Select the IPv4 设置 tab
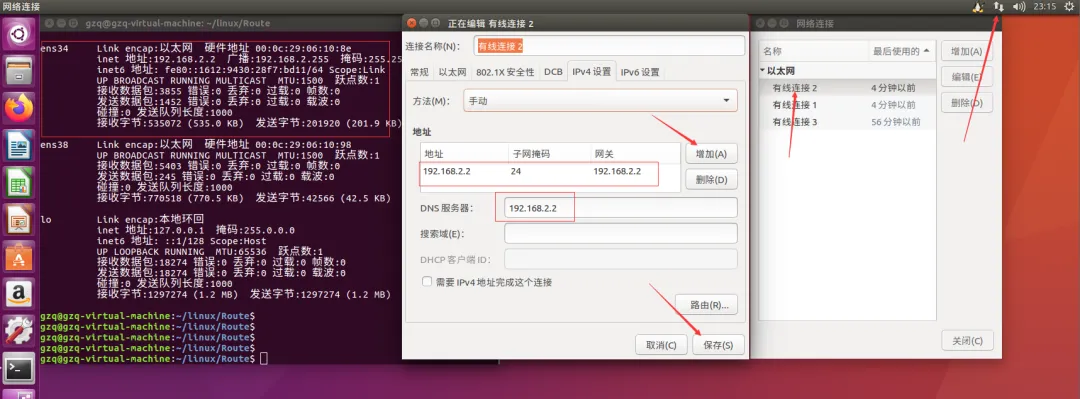Viewport: 1080px width, 399px height. [592, 71]
